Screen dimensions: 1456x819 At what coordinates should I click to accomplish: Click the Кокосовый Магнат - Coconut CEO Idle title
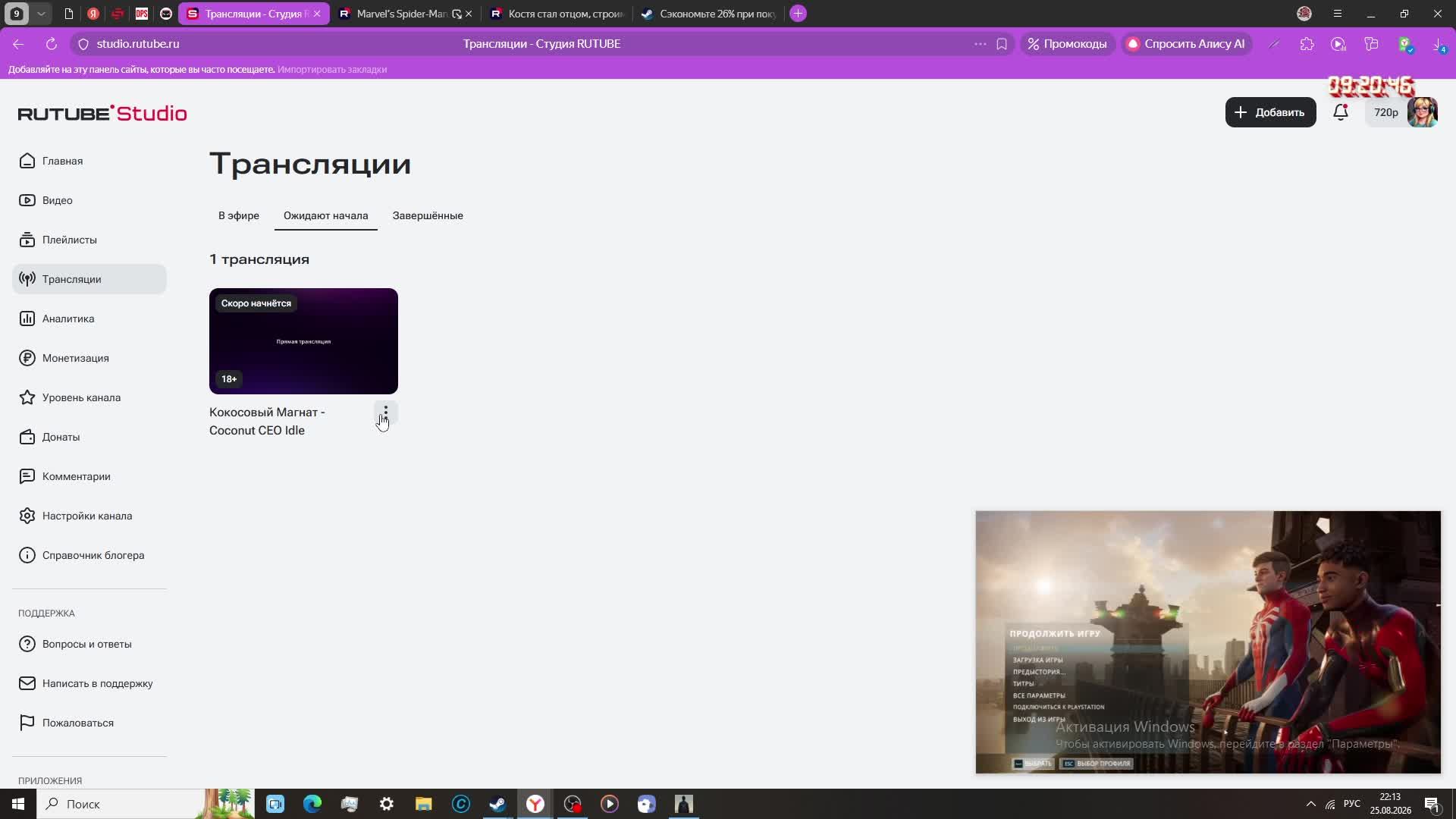pyautogui.click(x=267, y=421)
